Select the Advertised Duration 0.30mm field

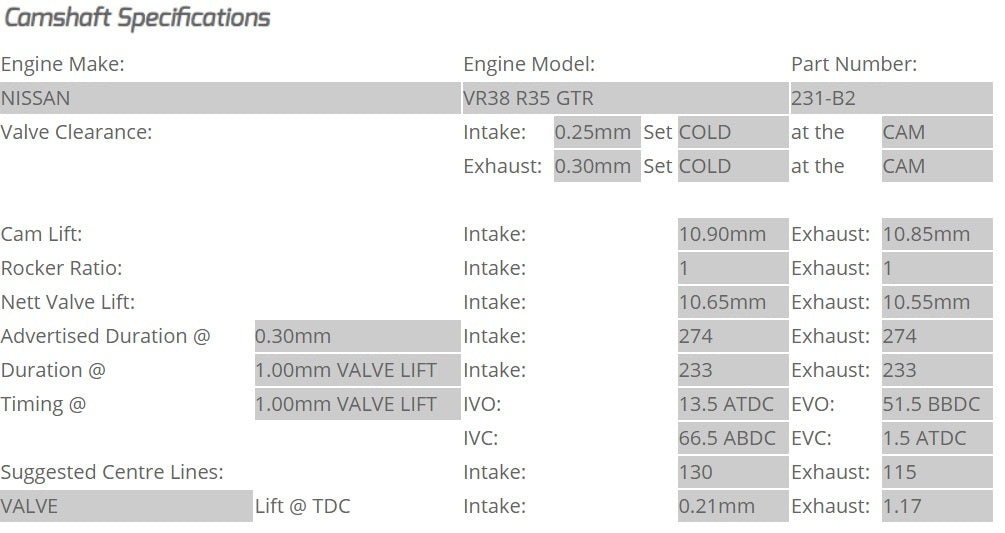pyautogui.click(x=357, y=337)
